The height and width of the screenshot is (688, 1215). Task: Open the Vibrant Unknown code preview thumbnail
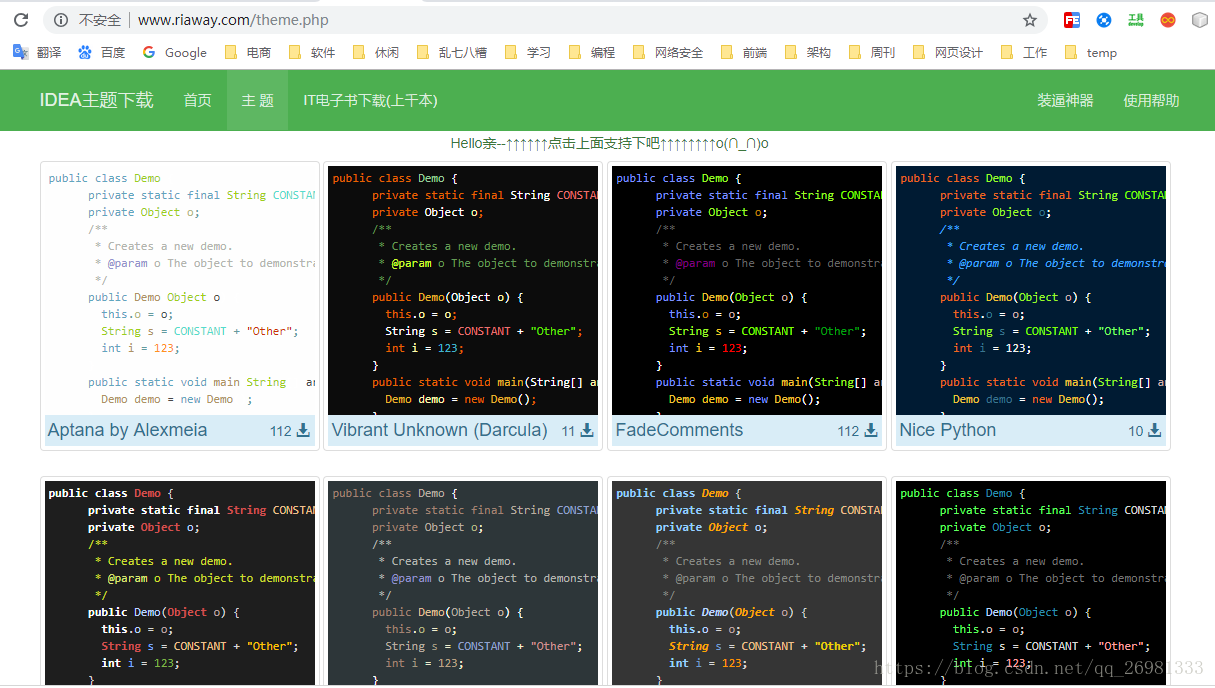click(464, 290)
